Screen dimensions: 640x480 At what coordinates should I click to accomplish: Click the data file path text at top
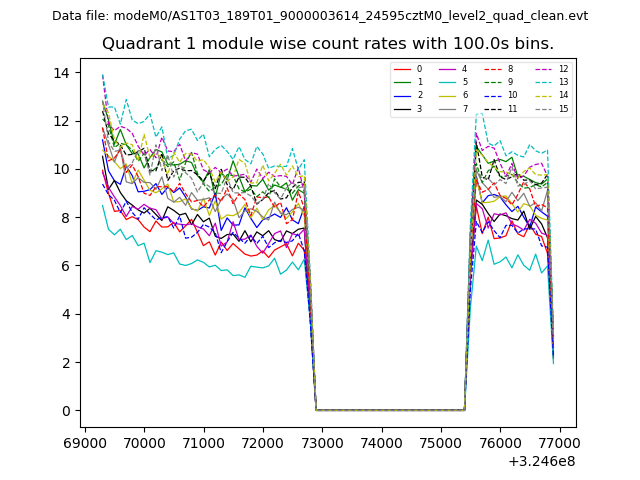(x=320, y=16)
